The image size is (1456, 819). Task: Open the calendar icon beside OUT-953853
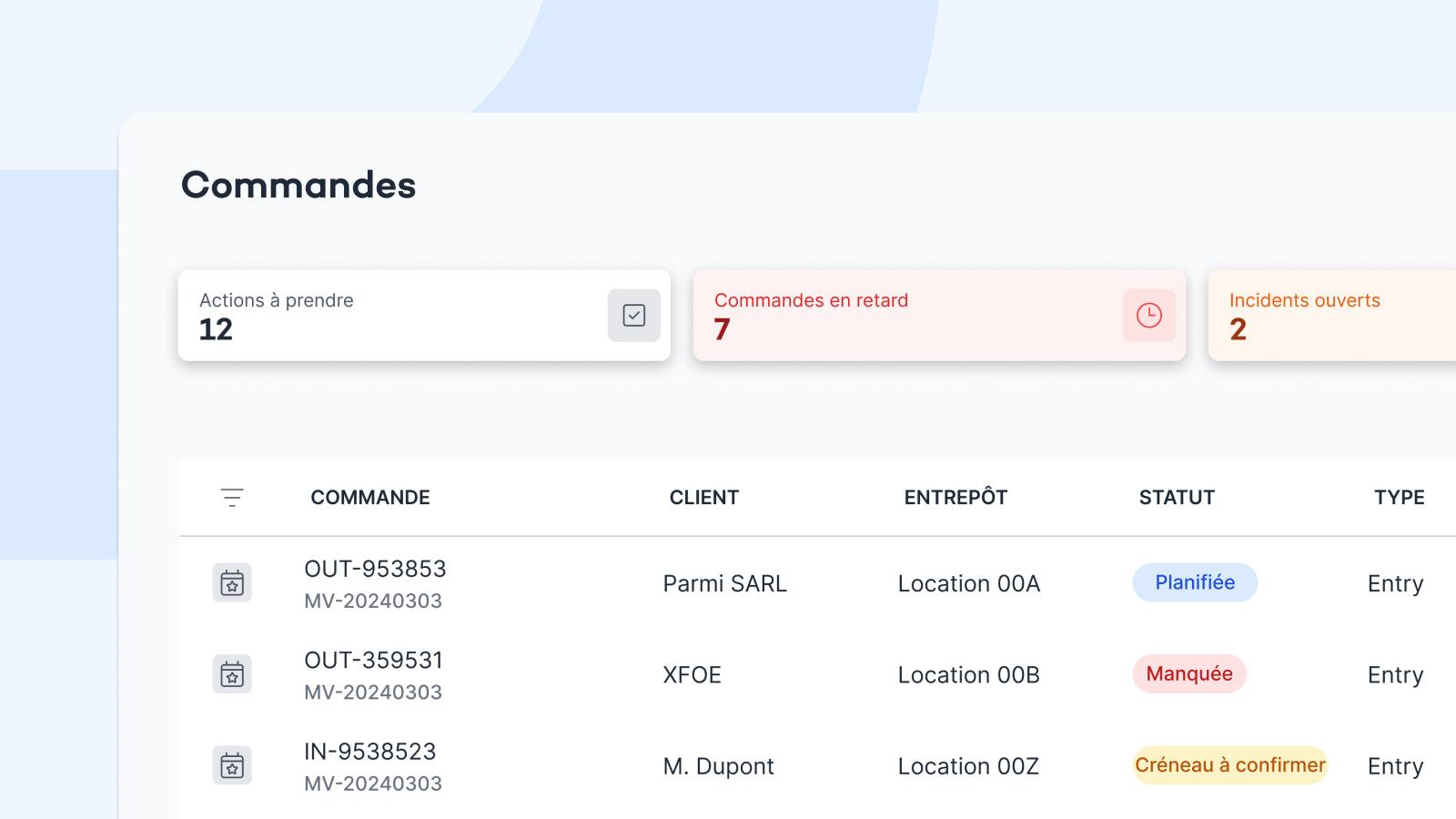(233, 583)
